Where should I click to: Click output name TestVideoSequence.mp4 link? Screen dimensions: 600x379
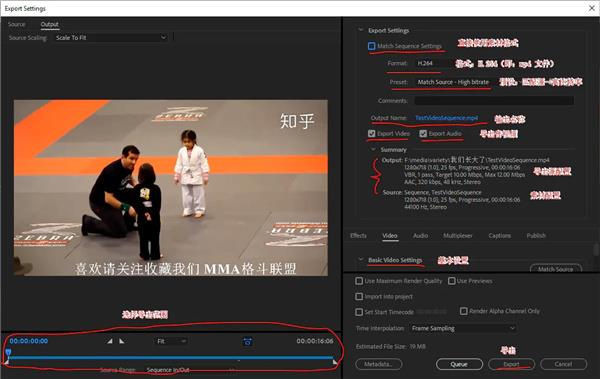coord(447,118)
